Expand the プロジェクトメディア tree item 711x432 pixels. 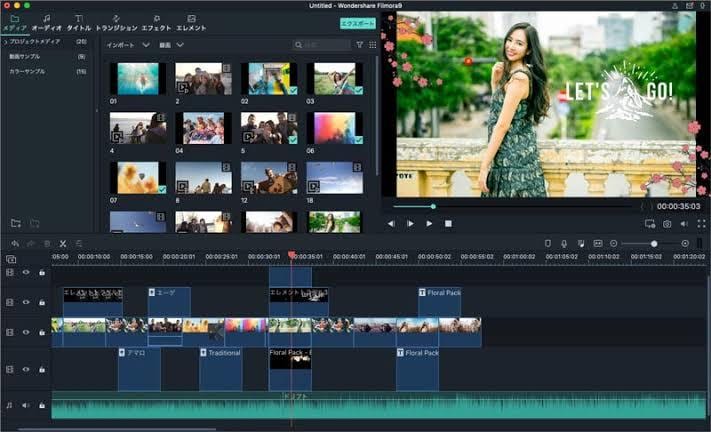[5, 41]
